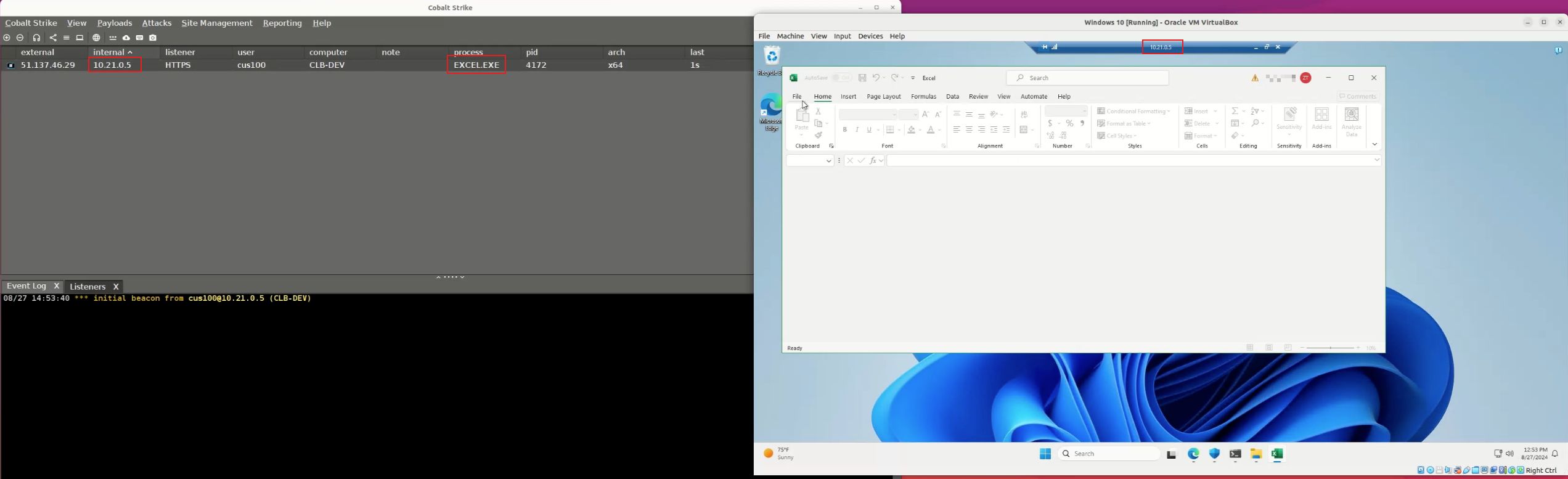Click the Bold formatting icon in Excel

point(845,130)
